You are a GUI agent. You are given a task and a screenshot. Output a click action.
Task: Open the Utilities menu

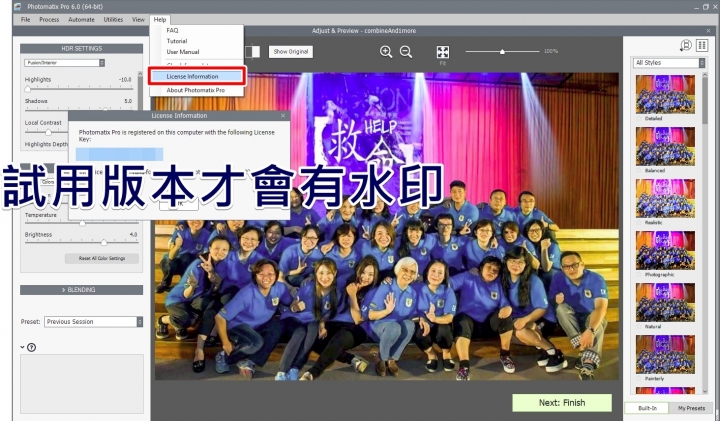(x=113, y=20)
